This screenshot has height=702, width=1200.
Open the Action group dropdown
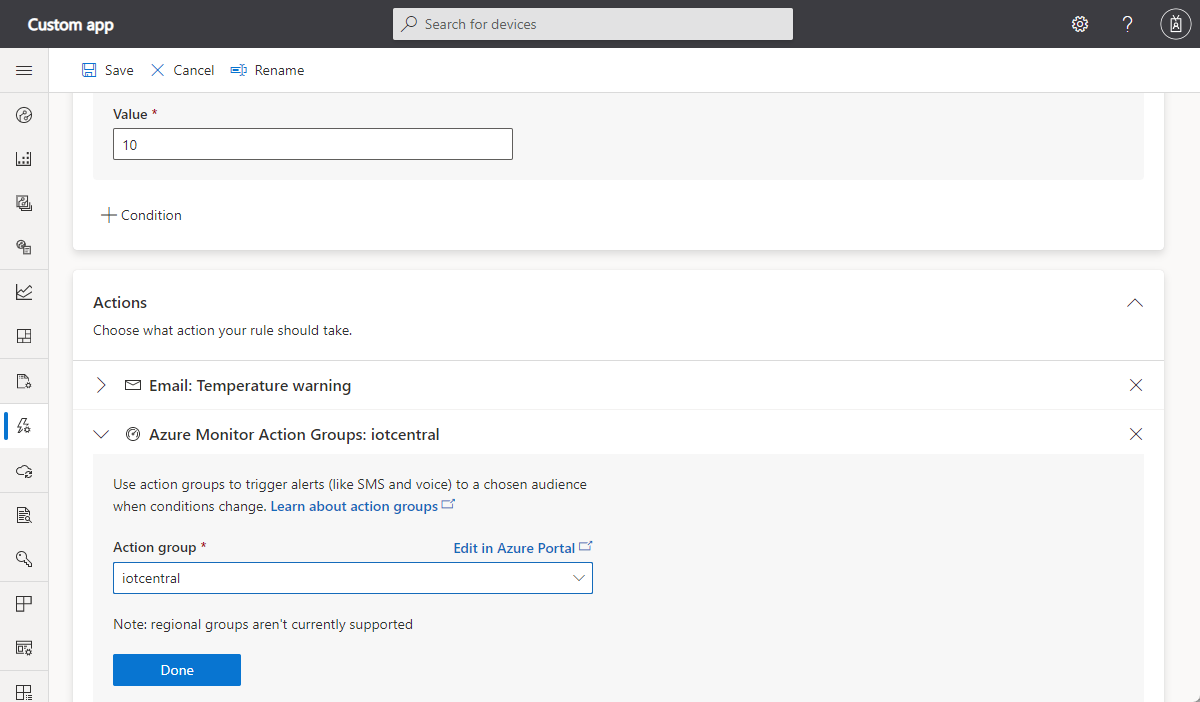[x=352, y=578]
